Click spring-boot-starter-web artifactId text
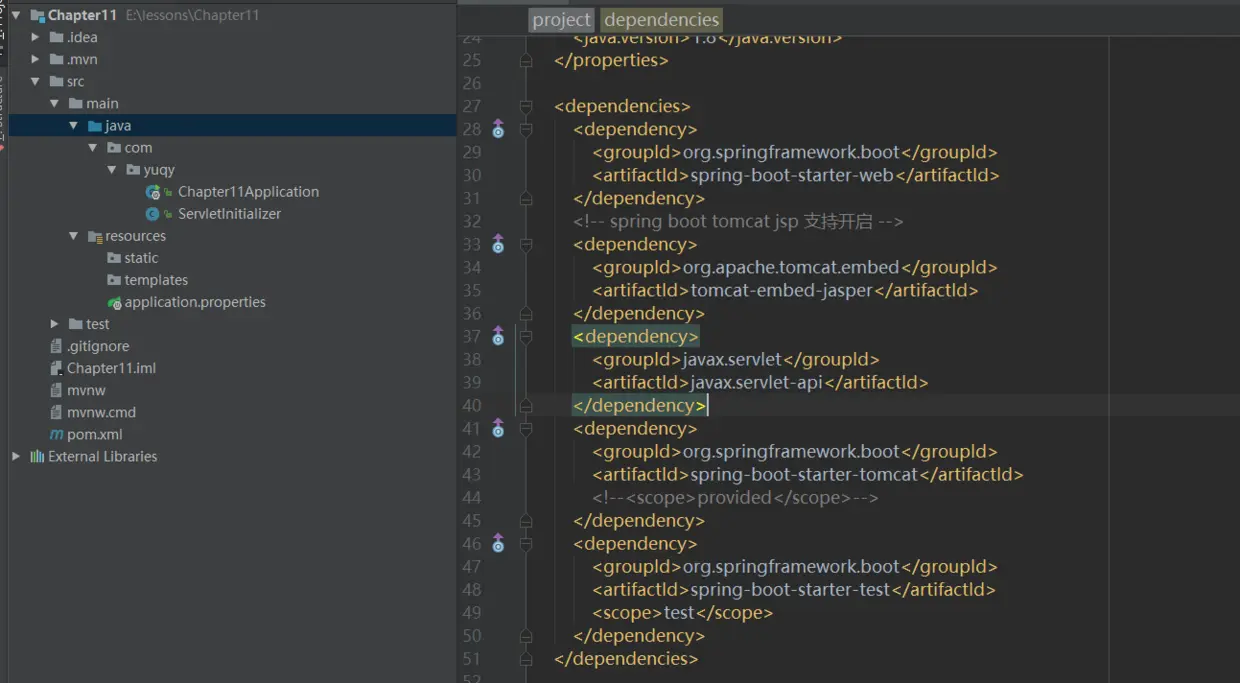This screenshot has height=683, width=1240. tap(792, 175)
